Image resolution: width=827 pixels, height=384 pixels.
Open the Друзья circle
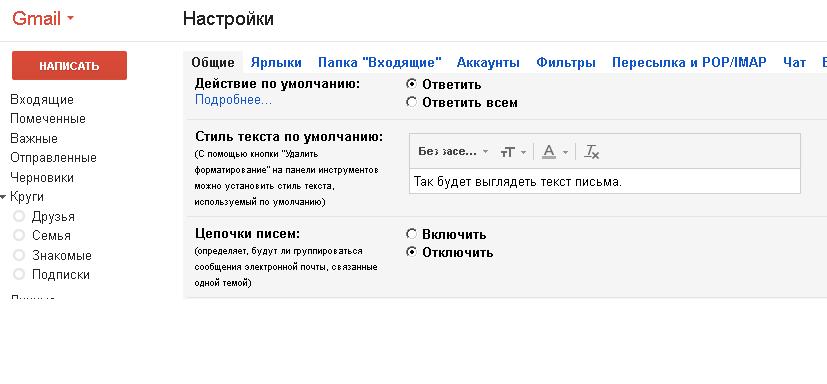tap(53, 217)
